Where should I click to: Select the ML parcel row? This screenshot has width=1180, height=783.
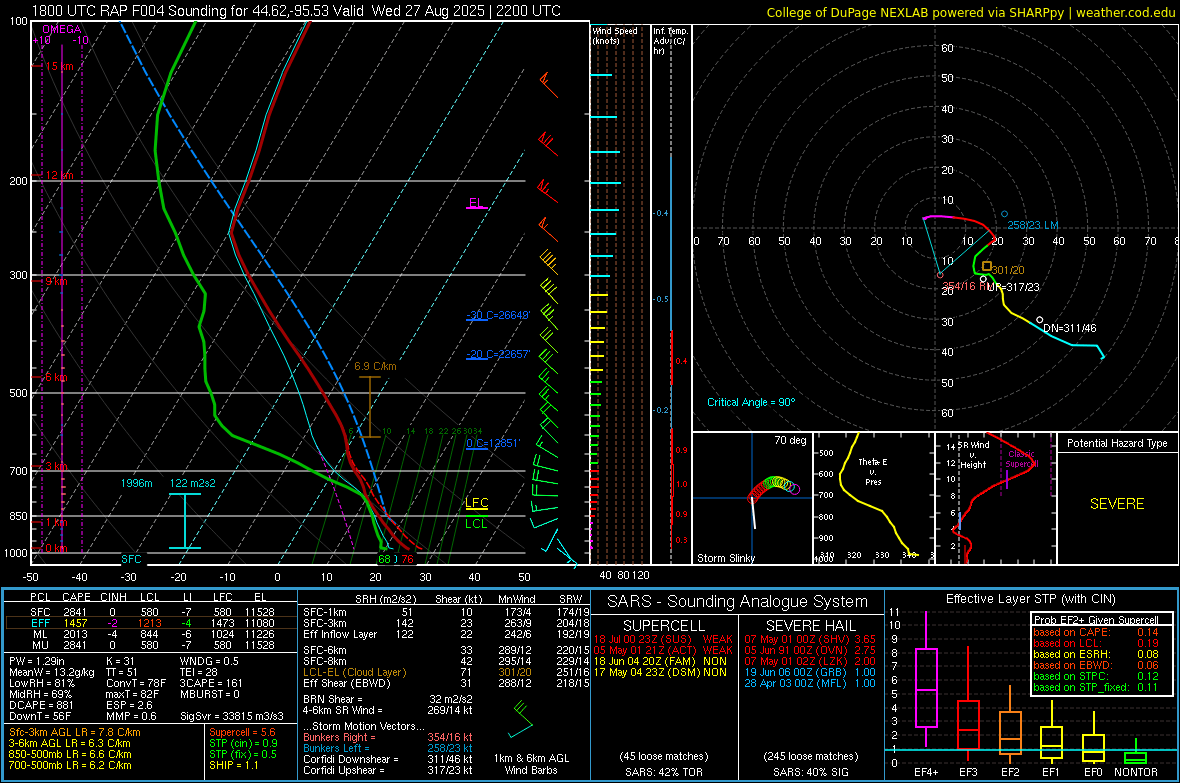151,634
